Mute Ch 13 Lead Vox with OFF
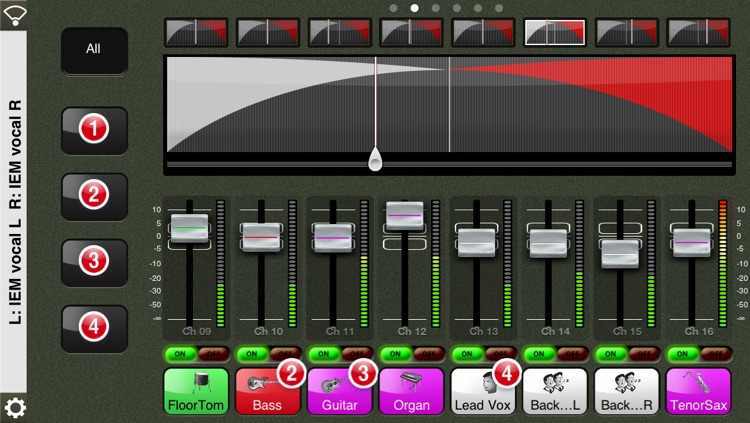Image resolution: width=750 pixels, height=423 pixels. (x=500, y=354)
